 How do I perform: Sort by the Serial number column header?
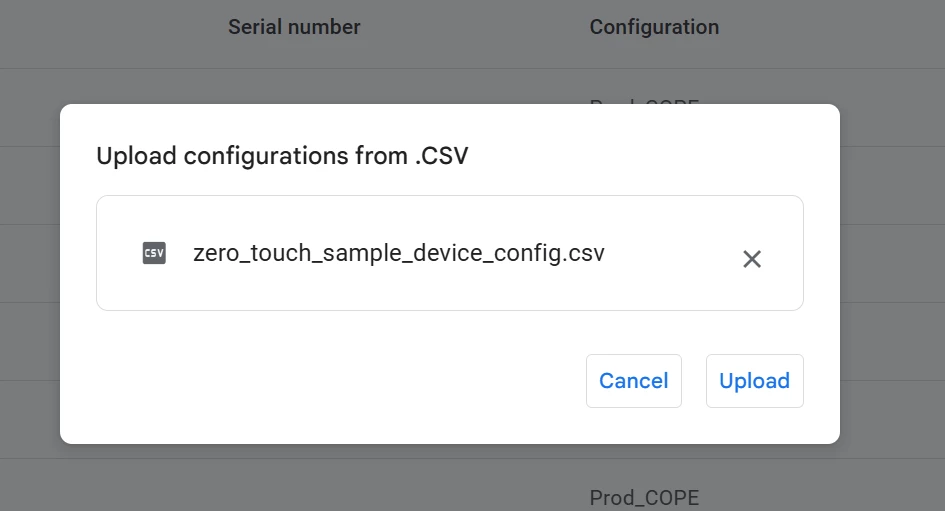294,27
